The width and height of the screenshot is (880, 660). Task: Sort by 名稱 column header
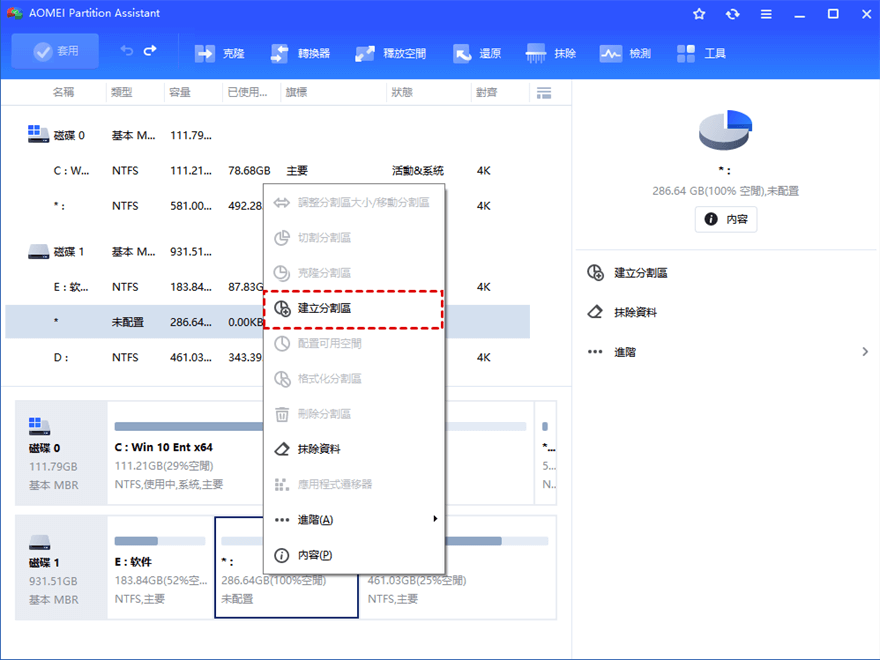[x=63, y=92]
